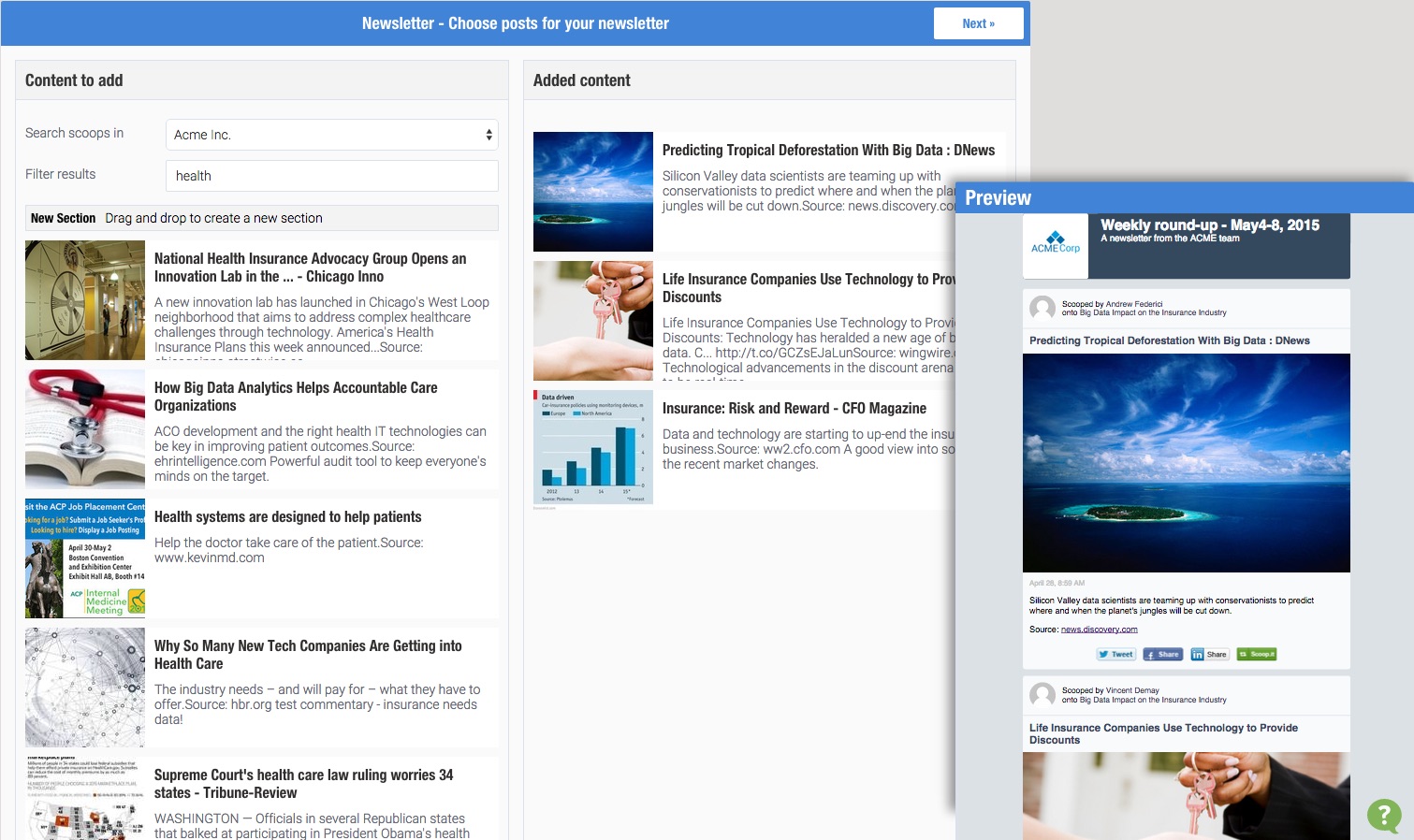Click the Content to add panel heading
This screenshot has width=1414, height=840.
pos(74,80)
